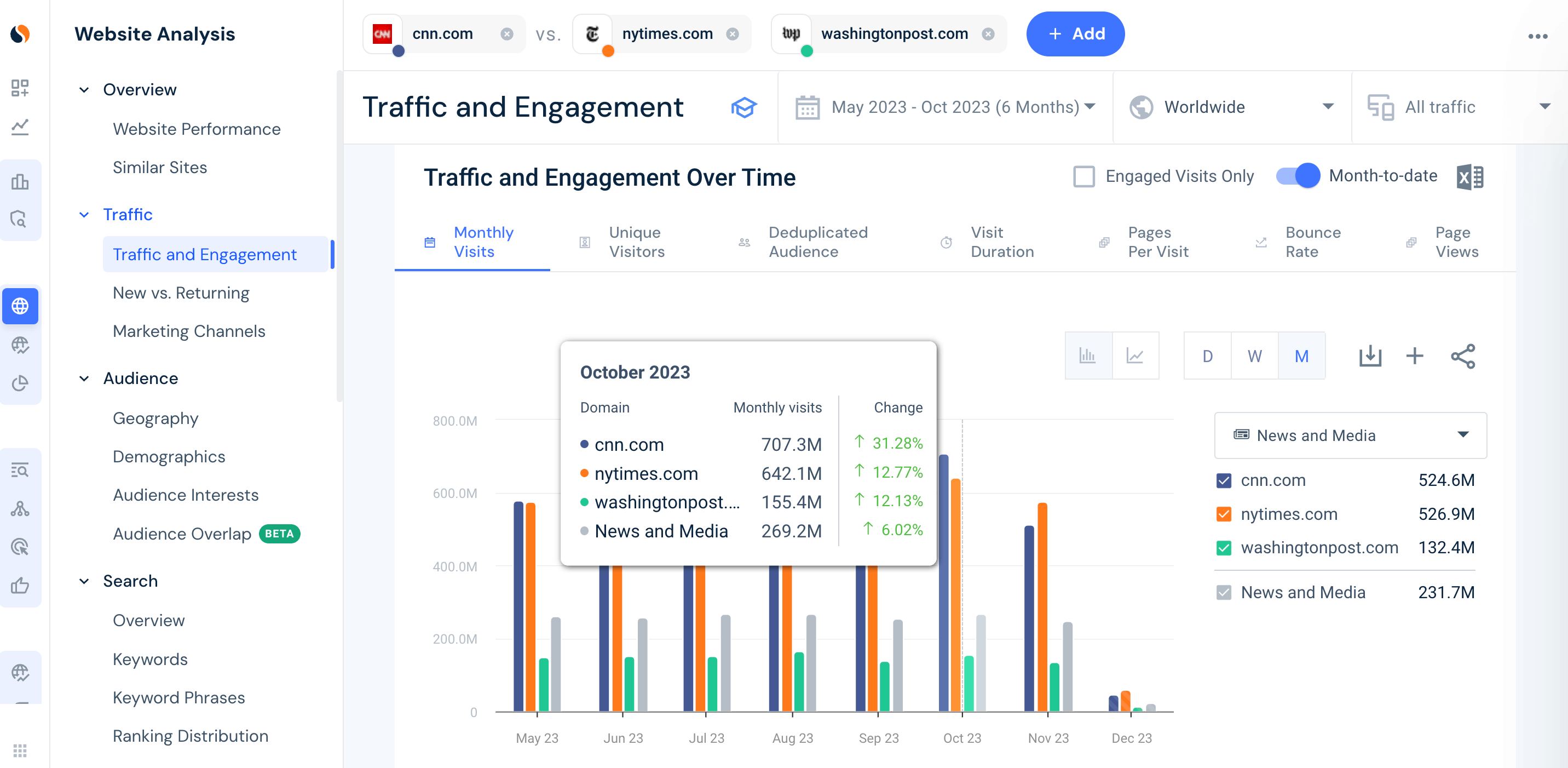Toggle Month-to-date switch off

point(1298,176)
